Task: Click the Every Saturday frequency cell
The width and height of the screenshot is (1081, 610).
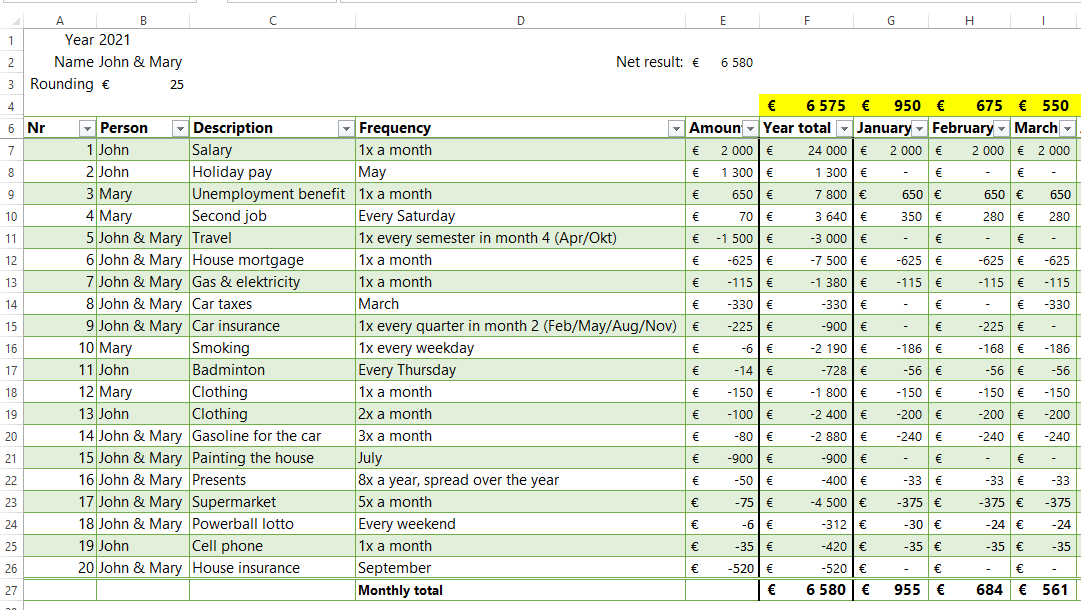Action: (521, 216)
